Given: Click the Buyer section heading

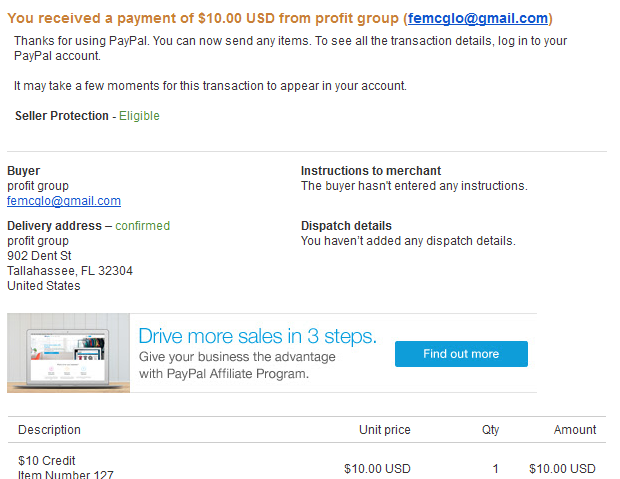Looking at the screenshot, I should point(23,170).
